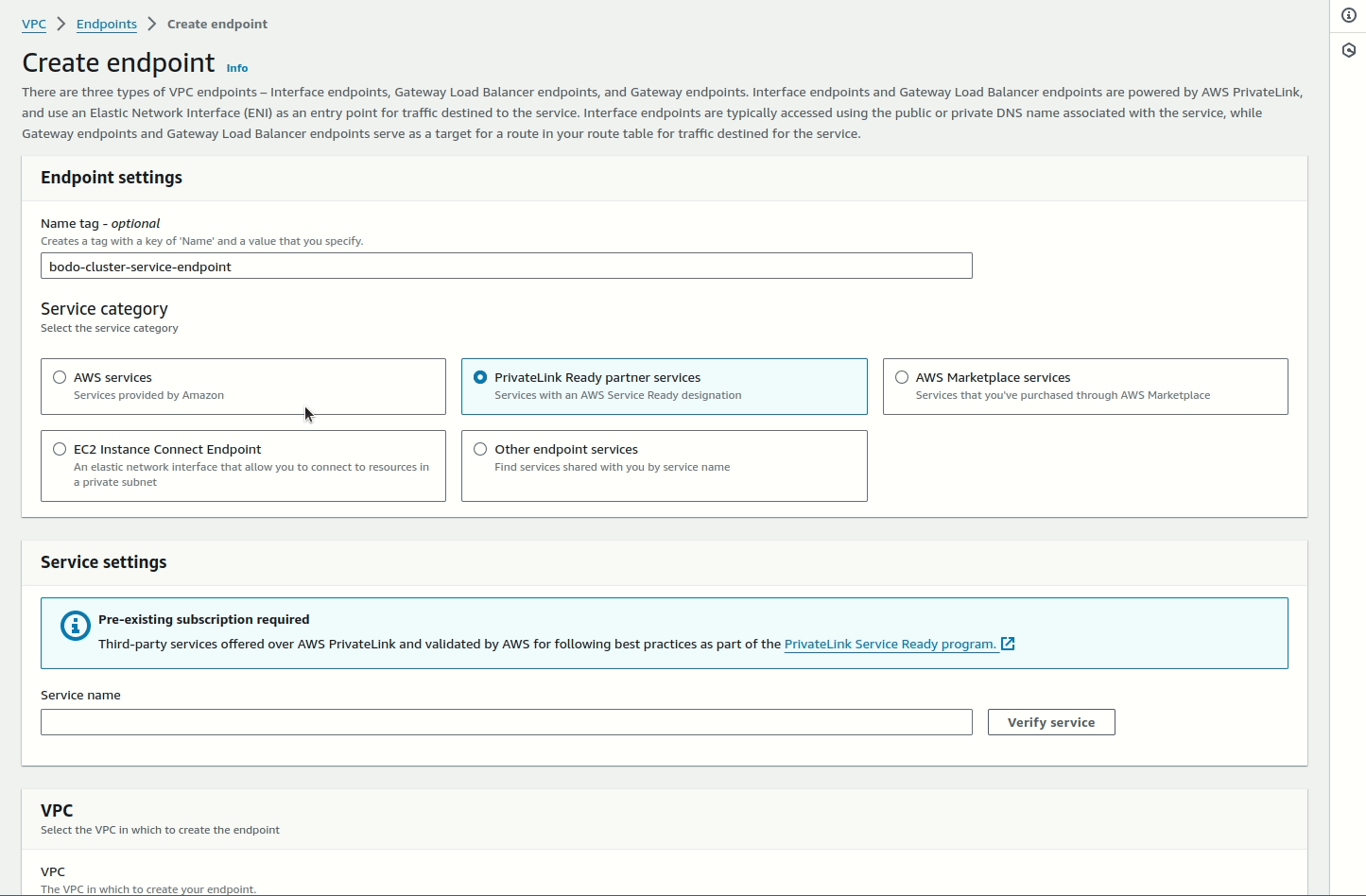Edit the bodo-cluster-service-endpoint name tag field
1366x896 pixels.
[506, 266]
